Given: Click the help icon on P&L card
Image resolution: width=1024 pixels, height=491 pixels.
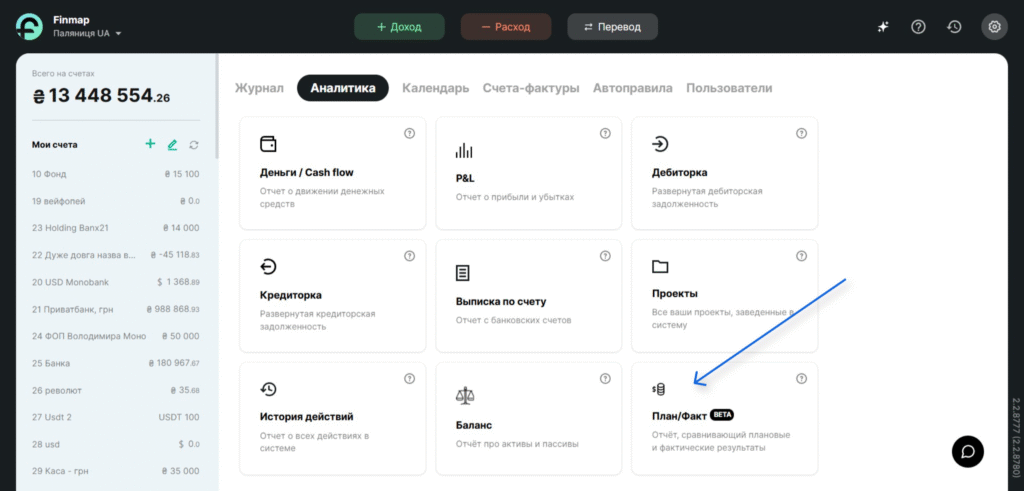Looking at the screenshot, I should pyautogui.click(x=605, y=134).
